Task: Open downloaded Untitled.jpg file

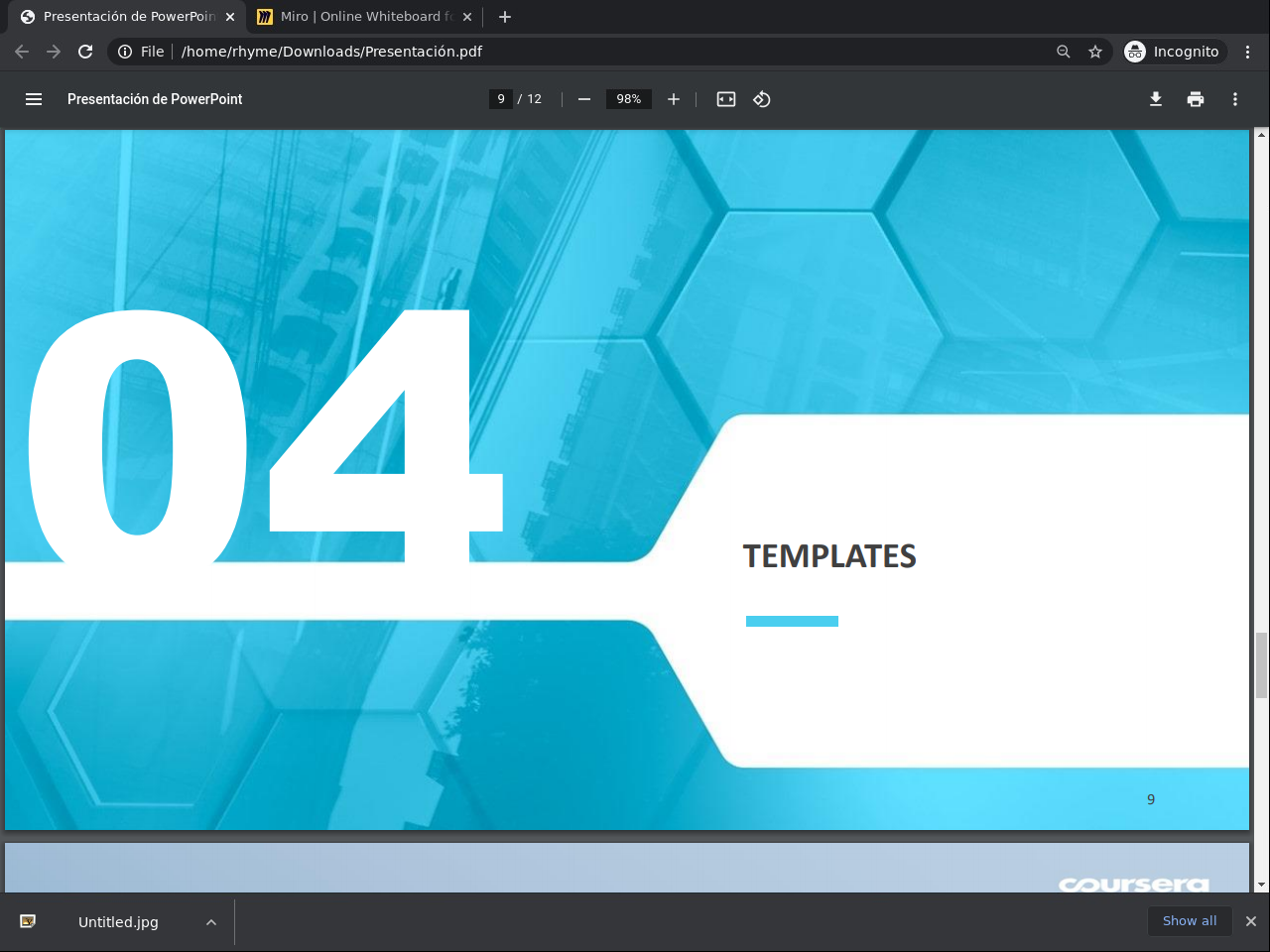Action: [x=118, y=922]
